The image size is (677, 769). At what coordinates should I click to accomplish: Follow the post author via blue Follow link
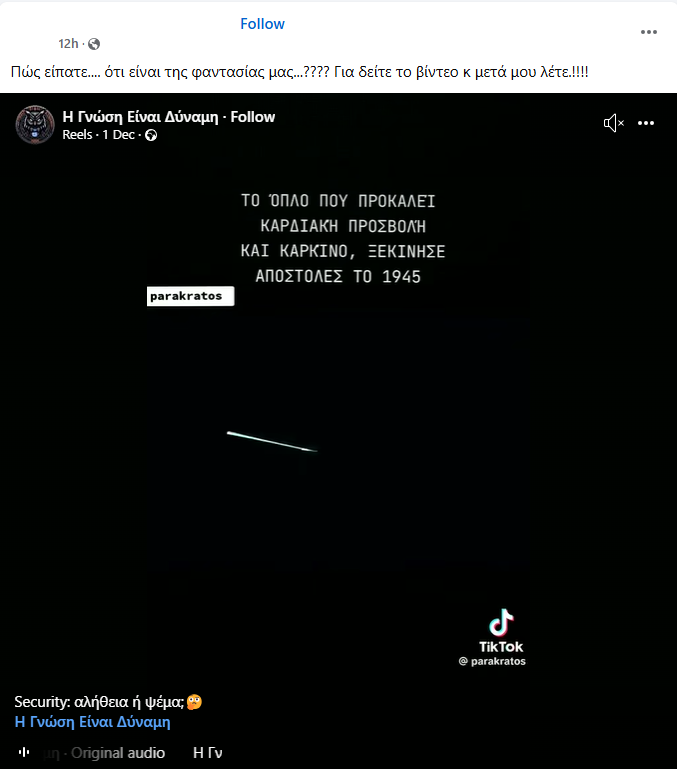(262, 24)
